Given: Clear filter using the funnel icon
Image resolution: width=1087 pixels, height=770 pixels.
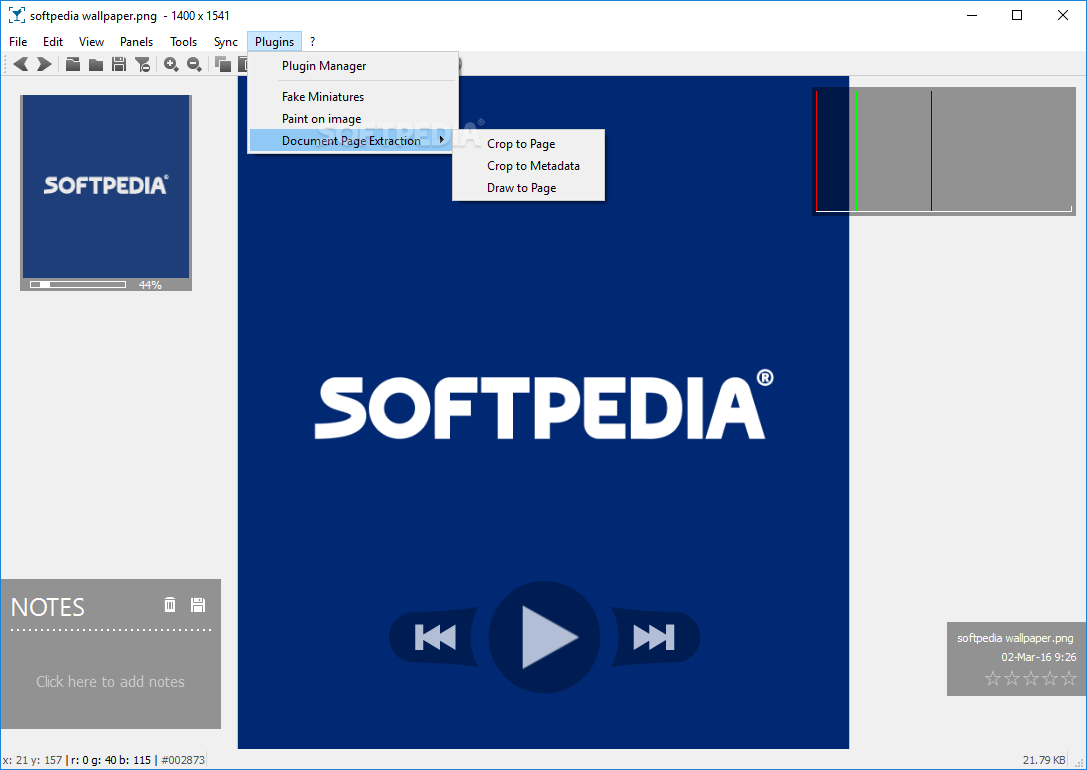Looking at the screenshot, I should tap(142, 64).
